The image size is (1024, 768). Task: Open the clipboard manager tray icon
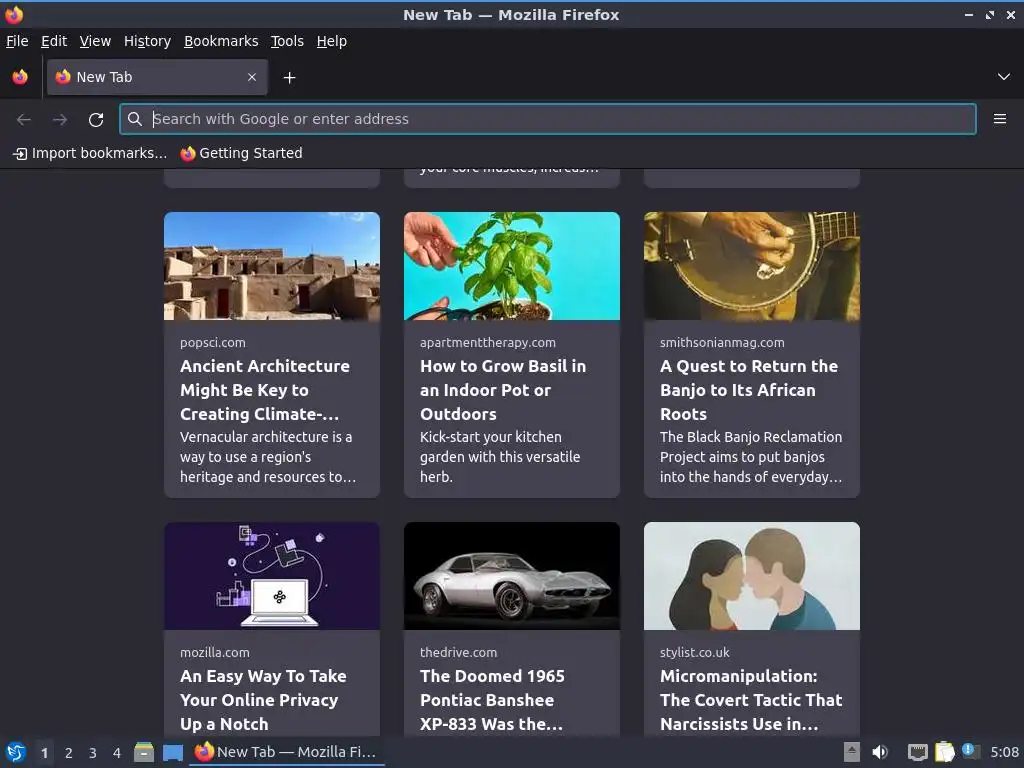pyautogui.click(x=944, y=752)
